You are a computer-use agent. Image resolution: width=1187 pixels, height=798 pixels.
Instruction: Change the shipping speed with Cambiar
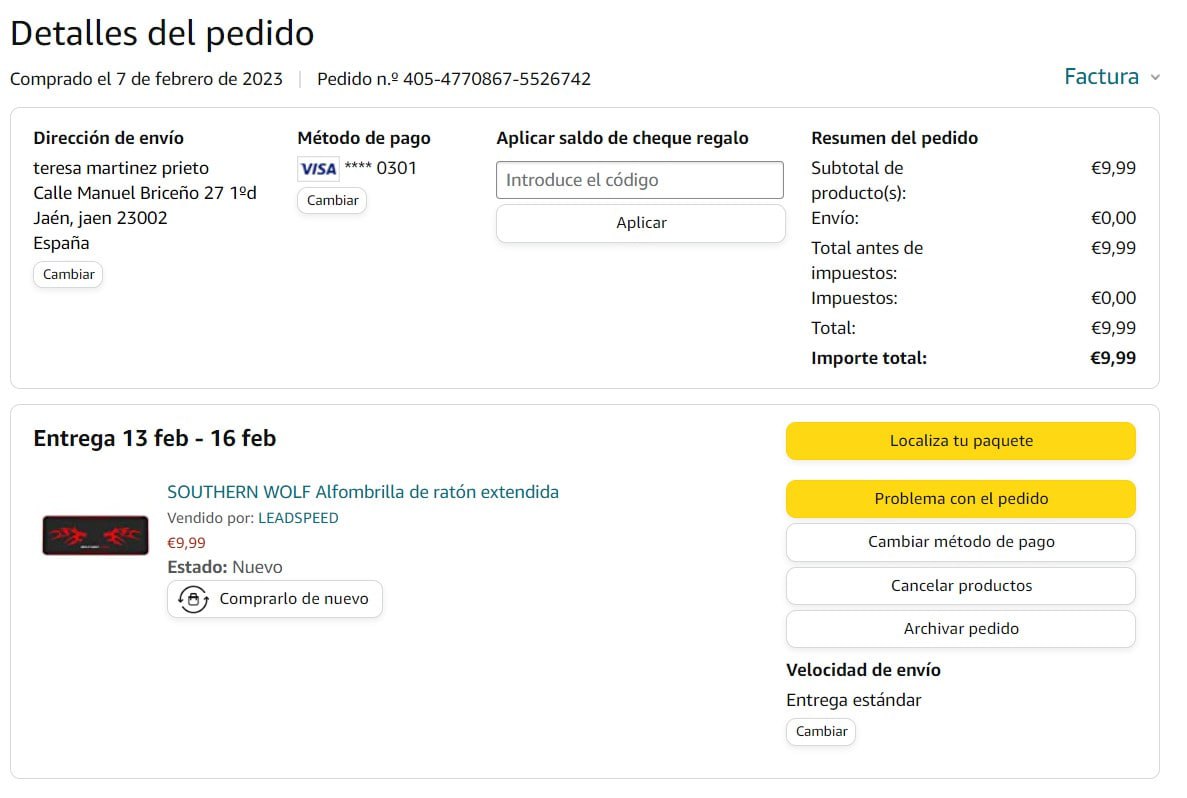tap(821, 731)
